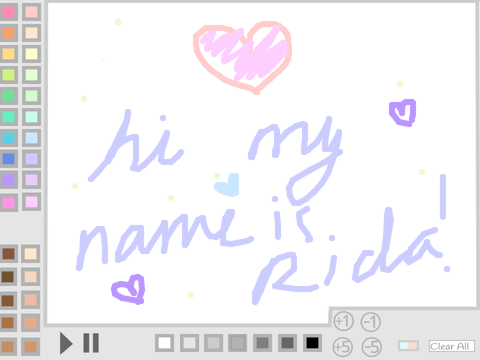Pick the light peach color swatch
This screenshot has width=480, height=360.
pyautogui.click(x=32, y=33)
